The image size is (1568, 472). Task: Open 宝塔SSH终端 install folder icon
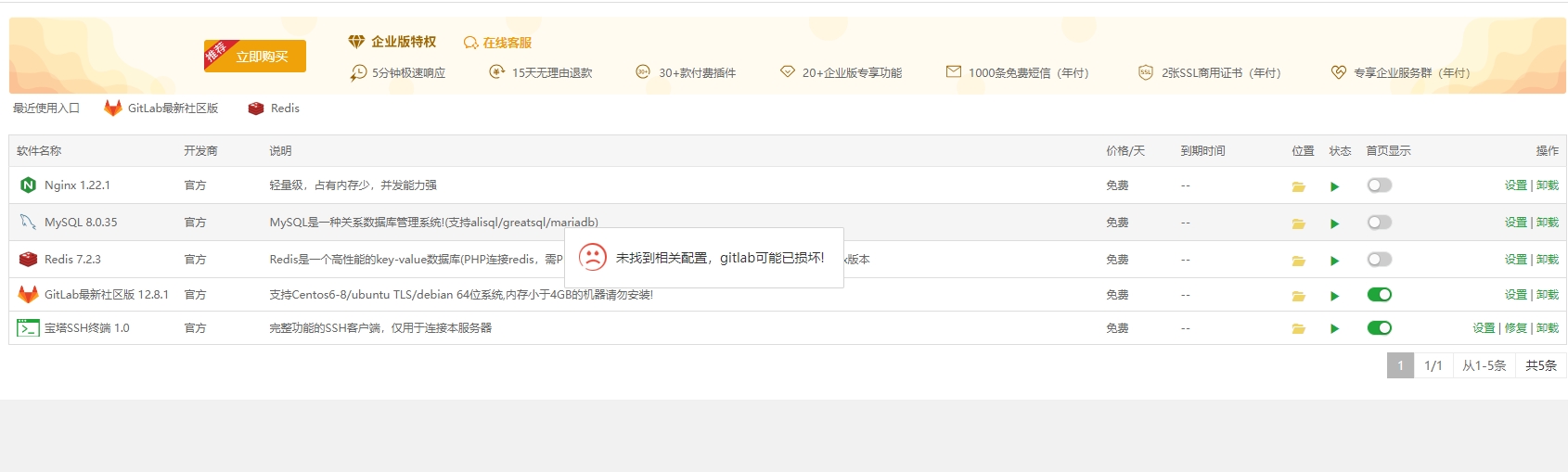pos(1299,328)
